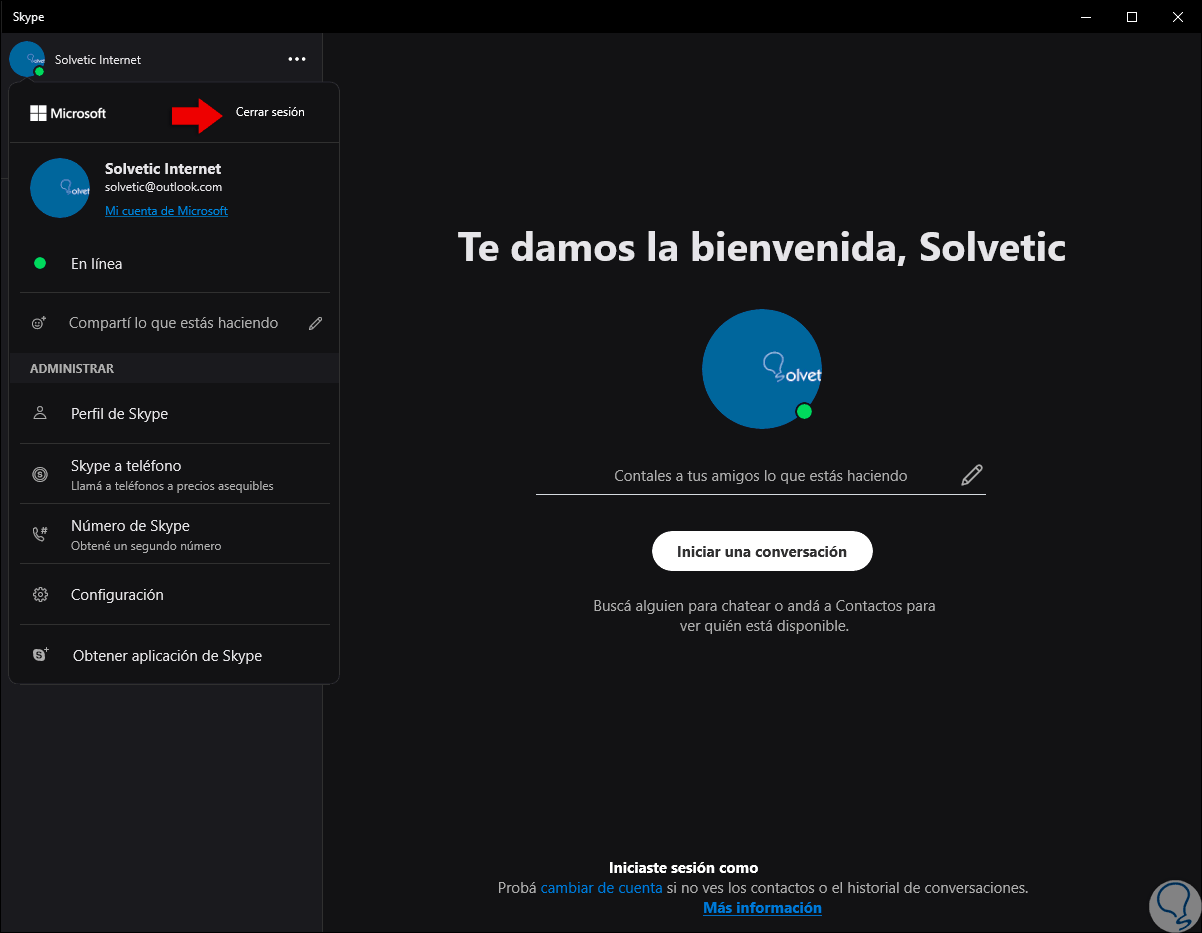Follow the cambiar de cuenta link
The height and width of the screenshot is (933, 1202).
pyautogui.click(x=601, y=887)
